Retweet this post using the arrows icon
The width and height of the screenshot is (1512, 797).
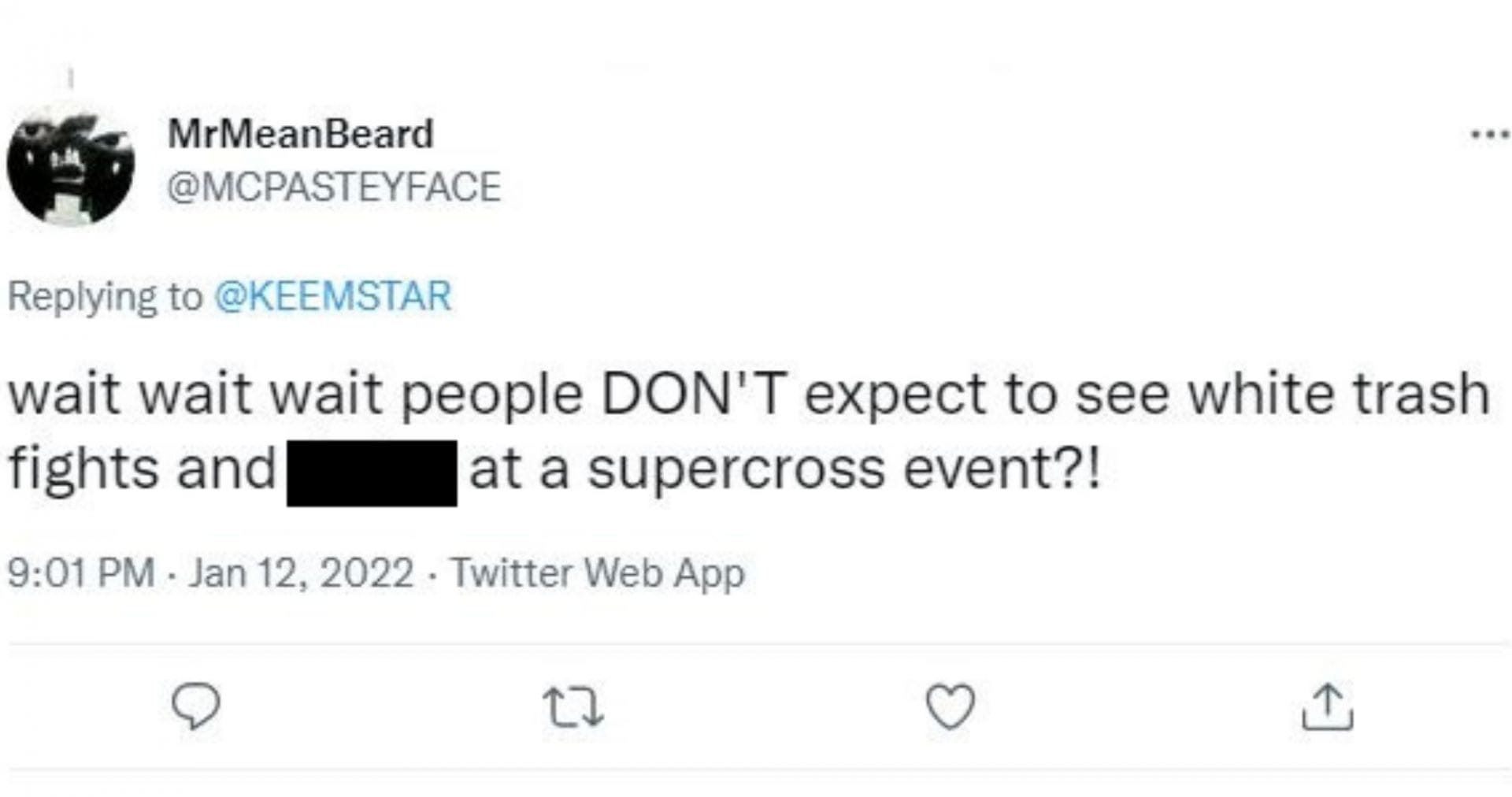coord(573,706)
